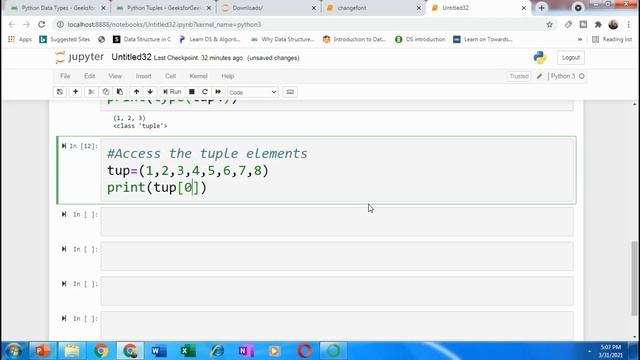Viewport: 640px width, 360px height.
Task: Click the Trusted notebook indicator
Action: [519, 76]
